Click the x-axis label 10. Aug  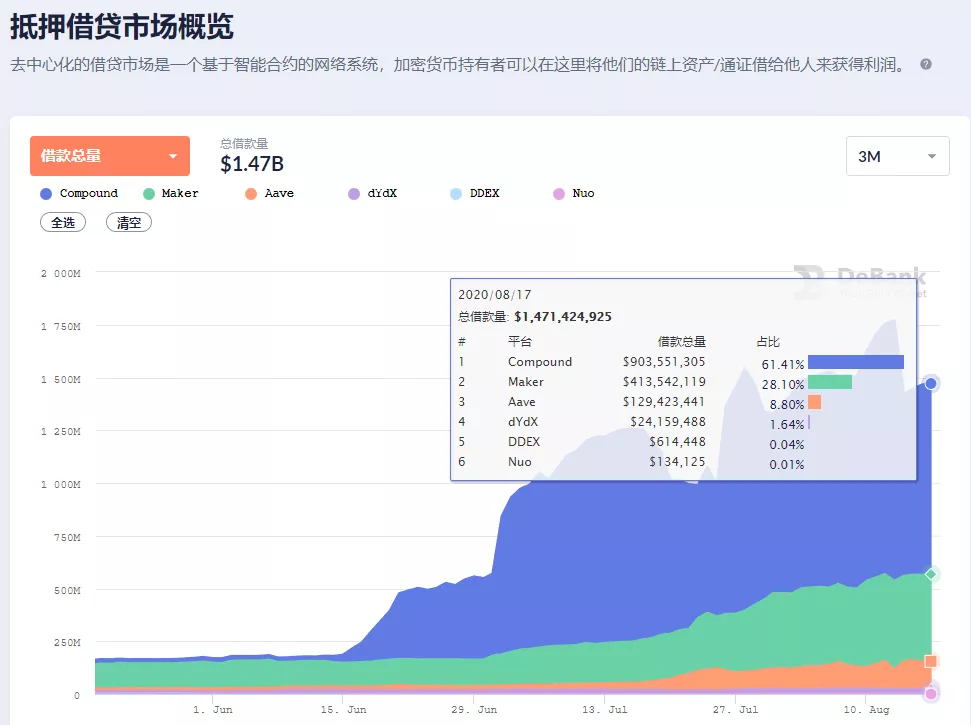(x=866, y=710)
